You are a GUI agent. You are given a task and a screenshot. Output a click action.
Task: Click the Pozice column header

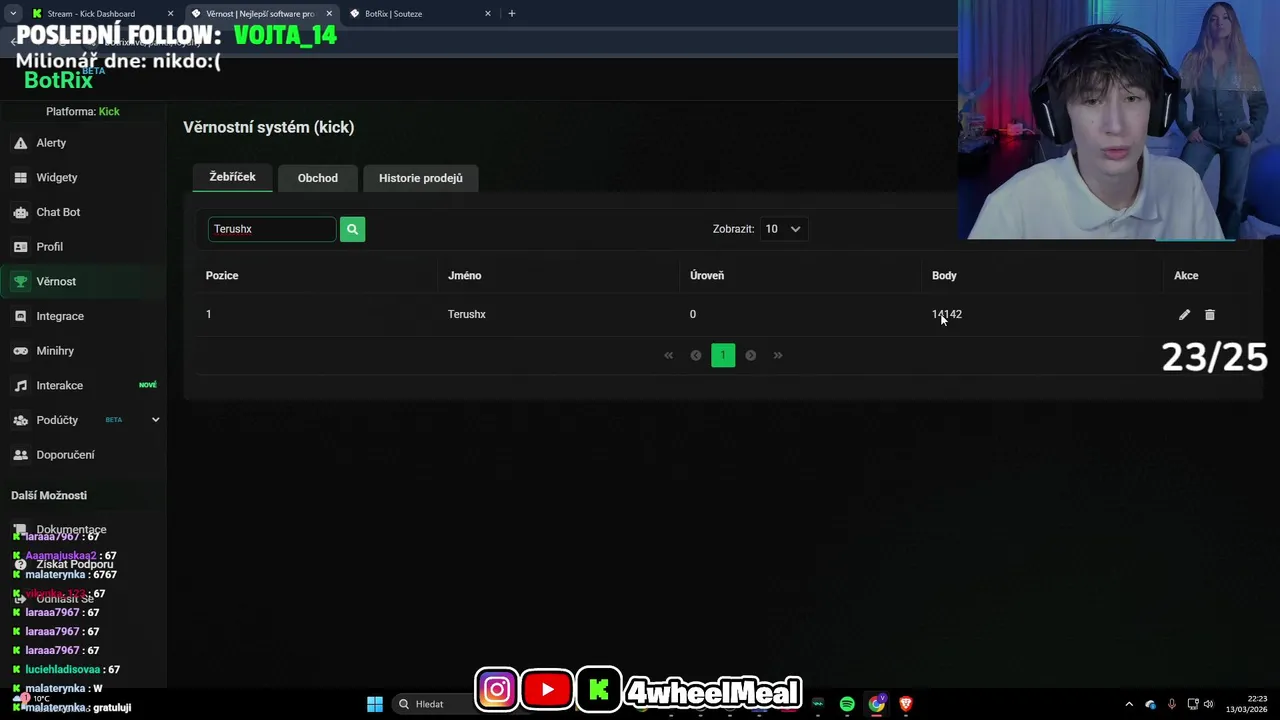[x=222, y=276]
